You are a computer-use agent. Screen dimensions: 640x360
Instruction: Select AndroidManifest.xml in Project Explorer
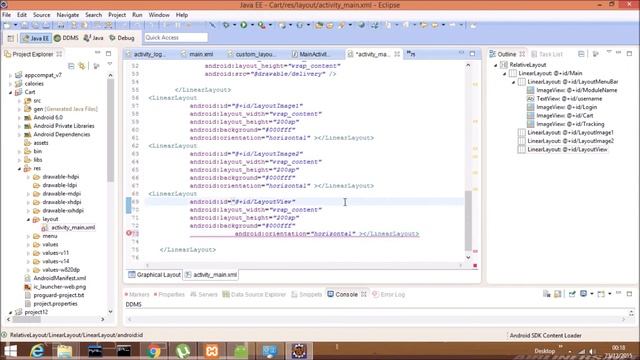point(59,278)
